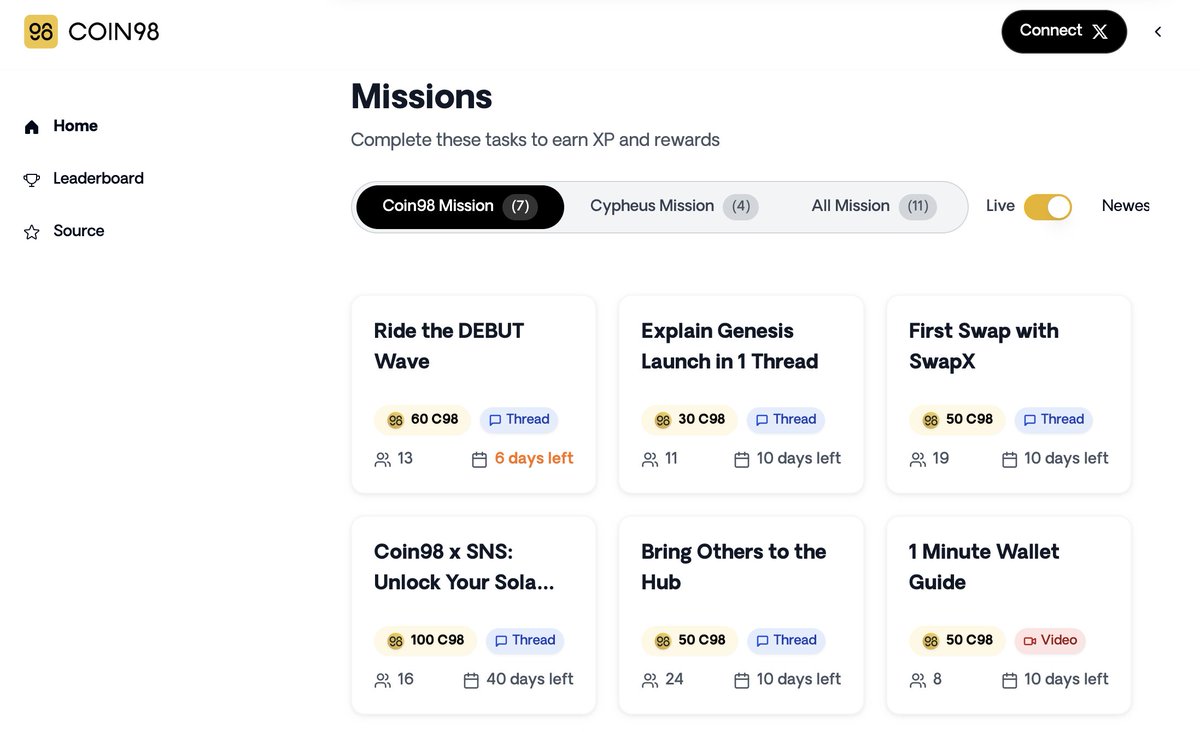The image size is (1200, 732).
Task: Click participants icon on Bring Others to the Hub
Action: tap(650, 681)
